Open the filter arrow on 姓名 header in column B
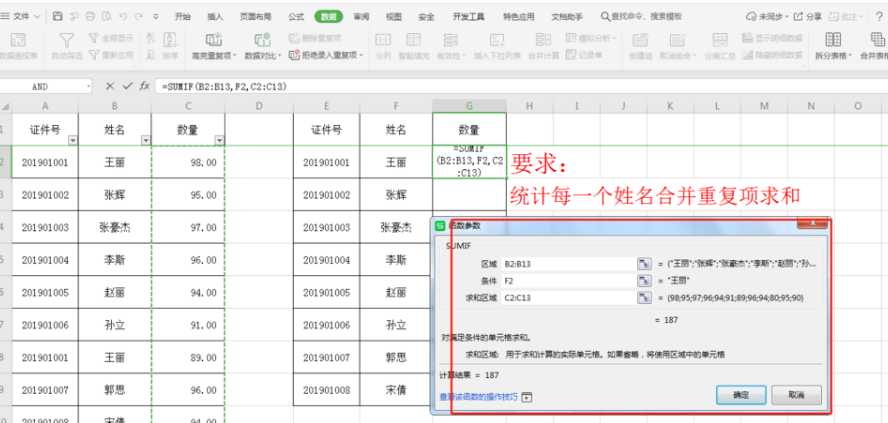The height and width of the screenshot is (423, 888). [146, 140]
